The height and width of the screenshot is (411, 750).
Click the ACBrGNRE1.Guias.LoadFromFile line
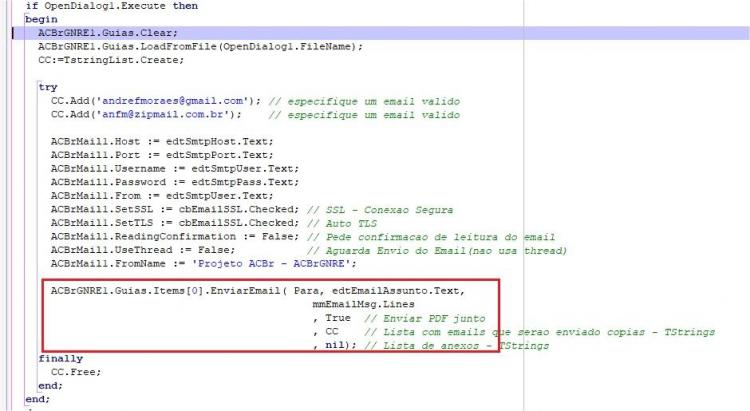(x=200, y=46)
